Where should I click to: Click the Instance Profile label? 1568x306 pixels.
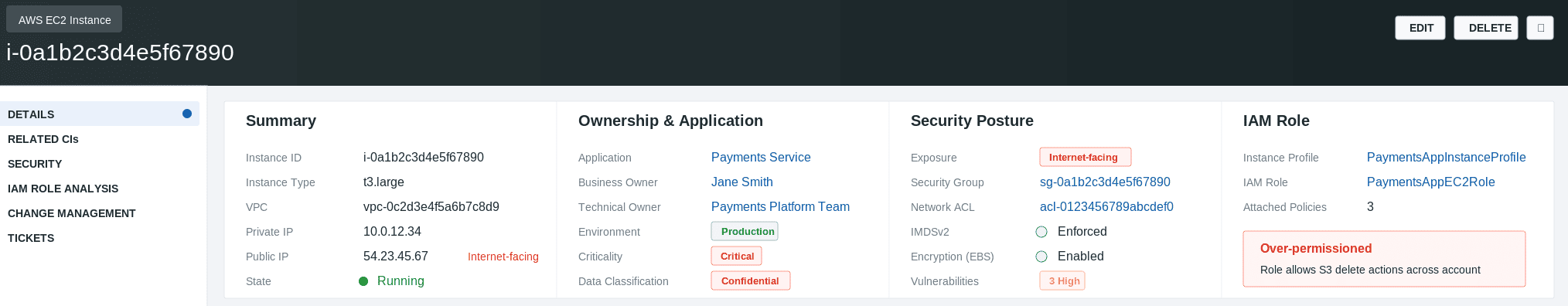click(x=1281, y=158)
